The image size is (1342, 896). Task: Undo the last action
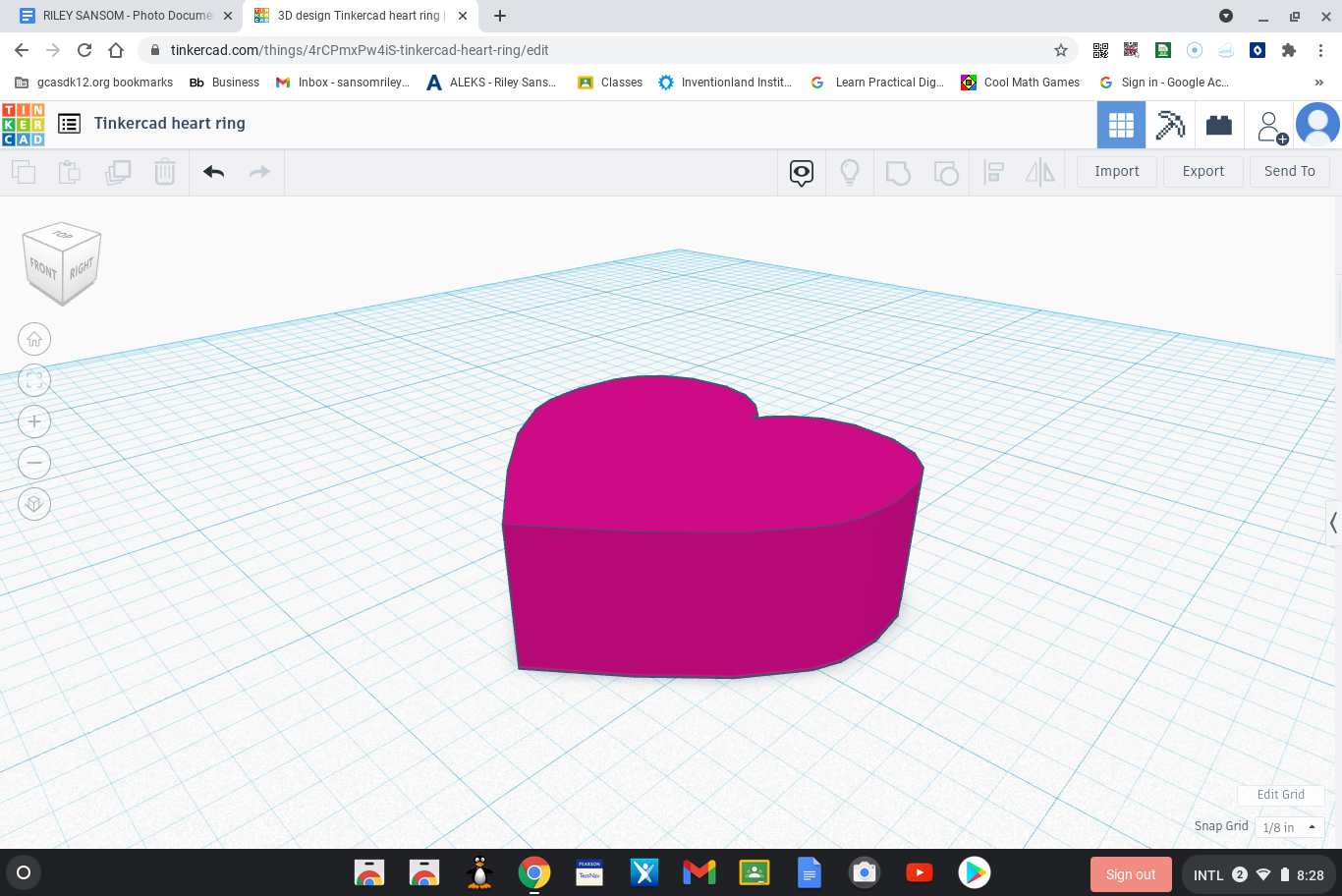[x=214, y=173]
